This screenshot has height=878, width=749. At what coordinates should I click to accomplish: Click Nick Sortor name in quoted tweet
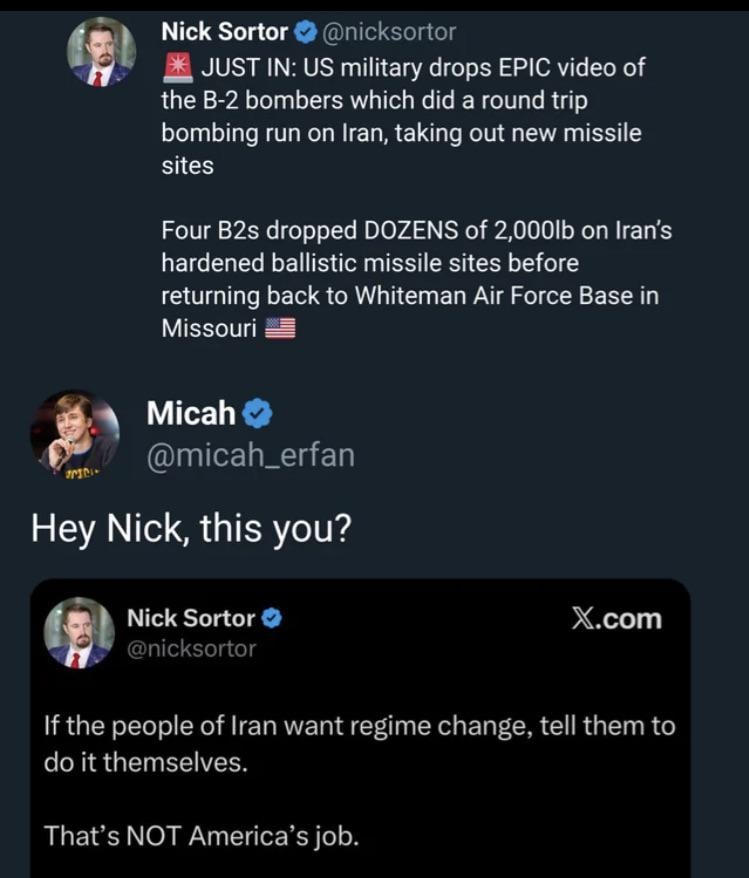(x=190, y=619)
